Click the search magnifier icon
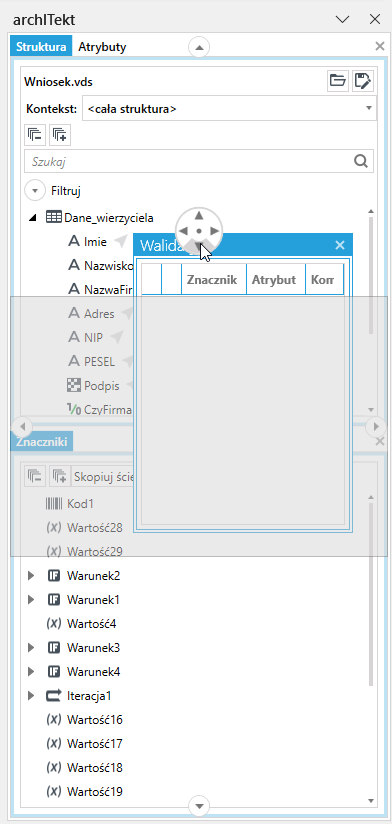Screen dimensions: 392x824 (361, 161)
